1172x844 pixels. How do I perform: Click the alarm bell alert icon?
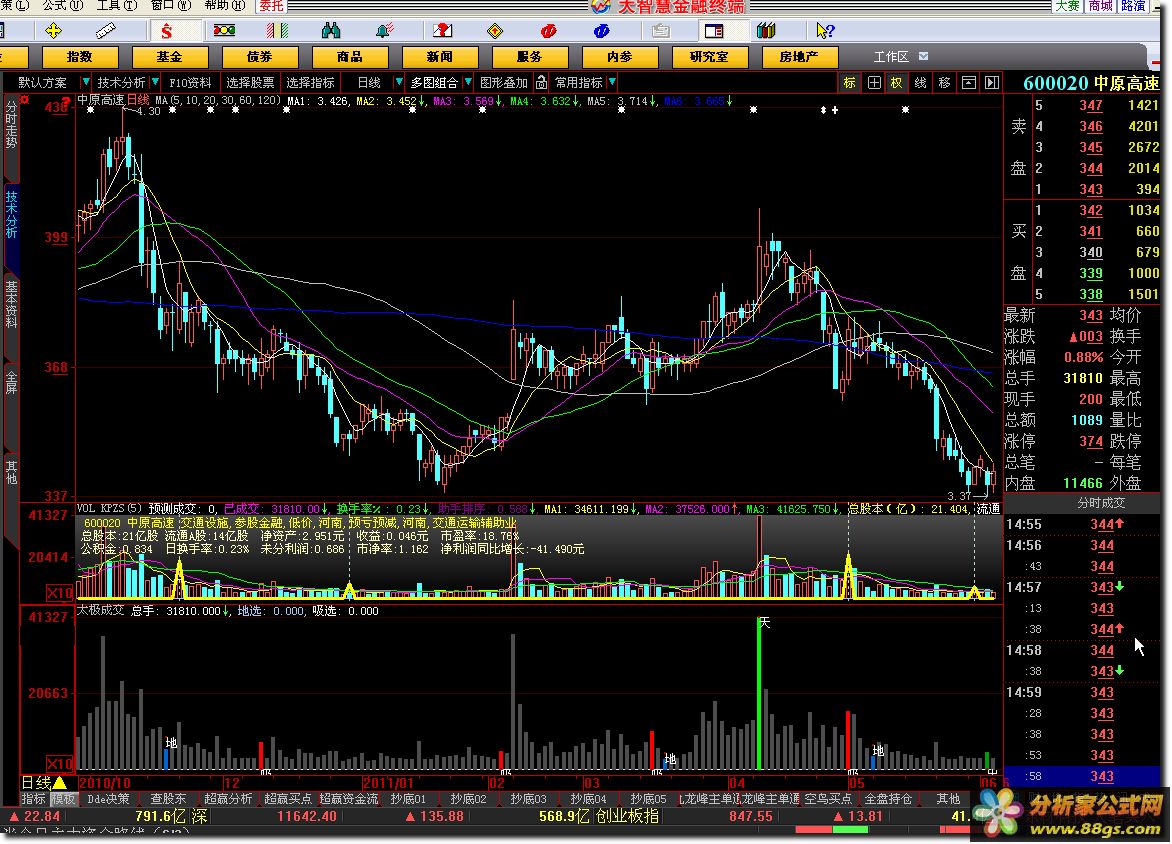coord(385,31)
